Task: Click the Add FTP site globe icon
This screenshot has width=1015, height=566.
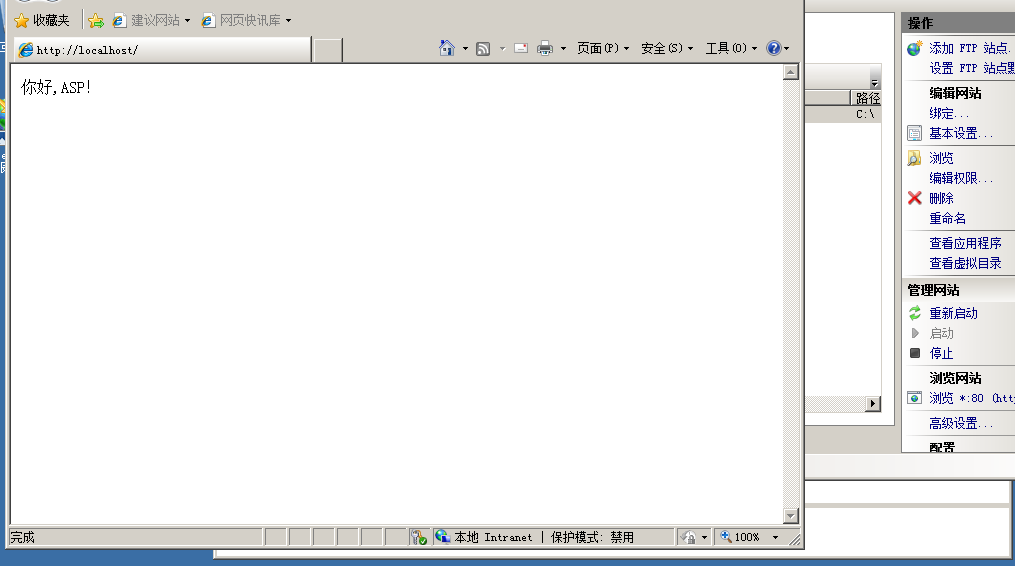Action: tap(914, 48)
